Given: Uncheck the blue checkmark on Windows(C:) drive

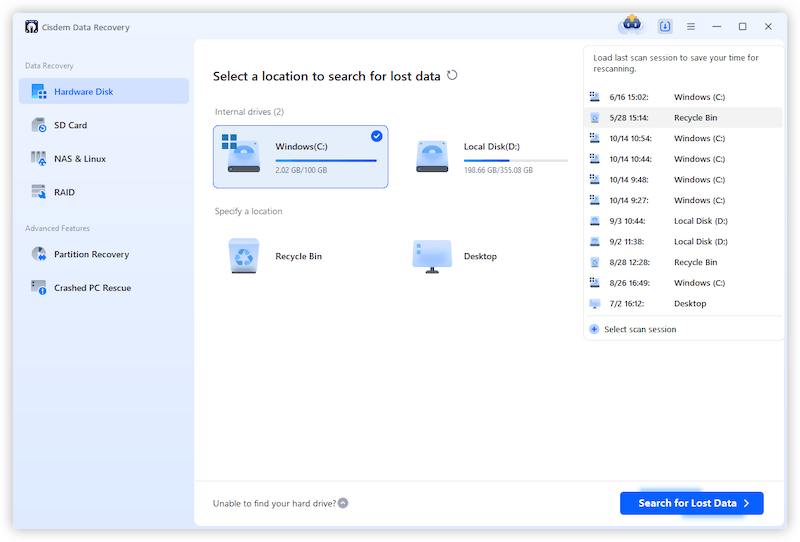Looking at the screenshot, I should point(377,136).
